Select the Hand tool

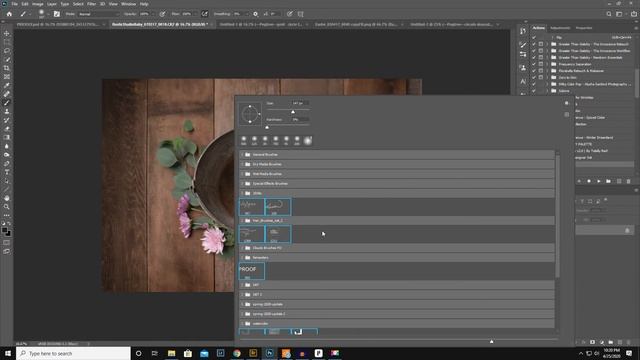pyautogui.click(x=7, y=198)
